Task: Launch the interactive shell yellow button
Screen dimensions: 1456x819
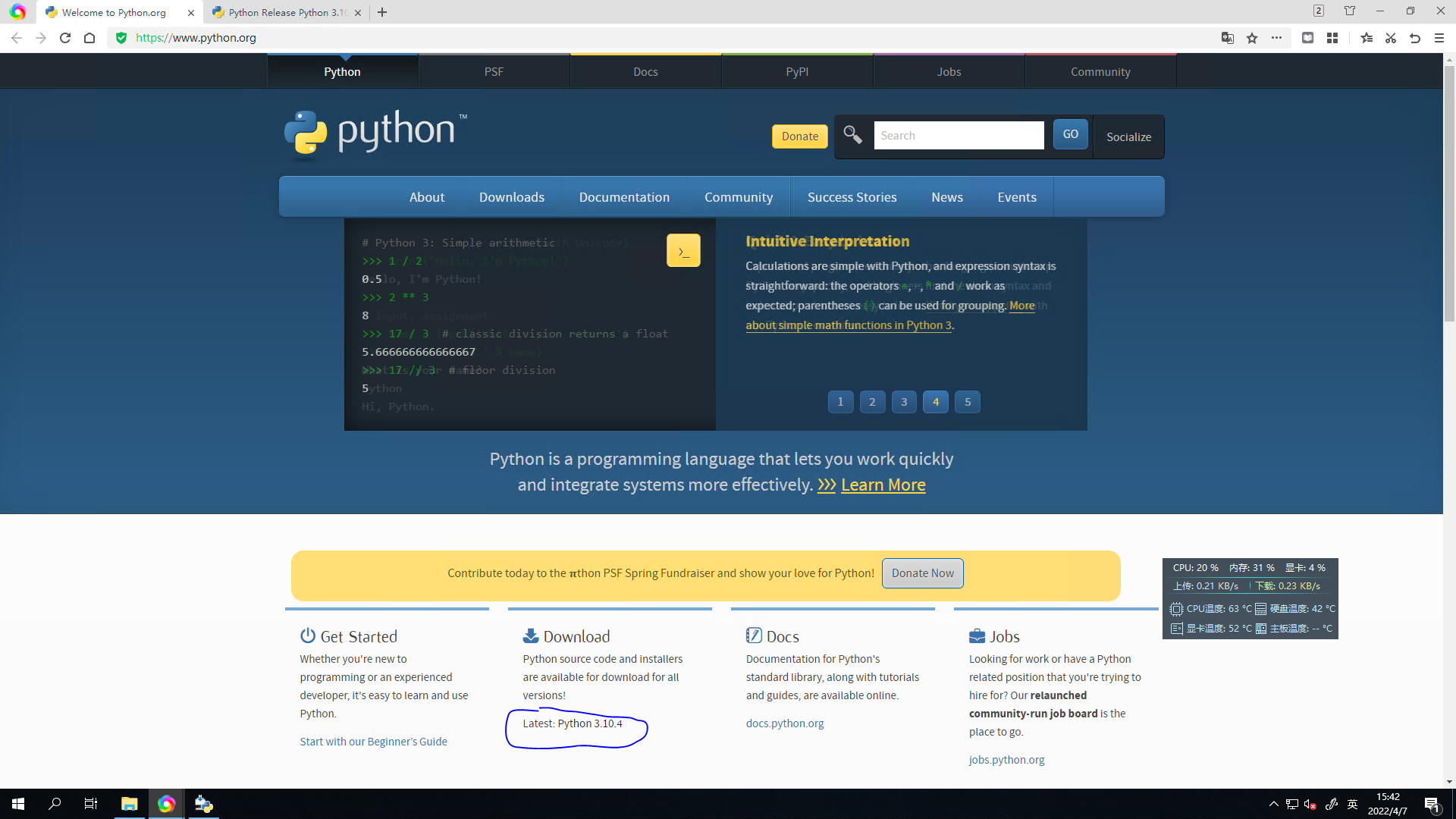Action: pyautogui.click(x=683, y=250)
